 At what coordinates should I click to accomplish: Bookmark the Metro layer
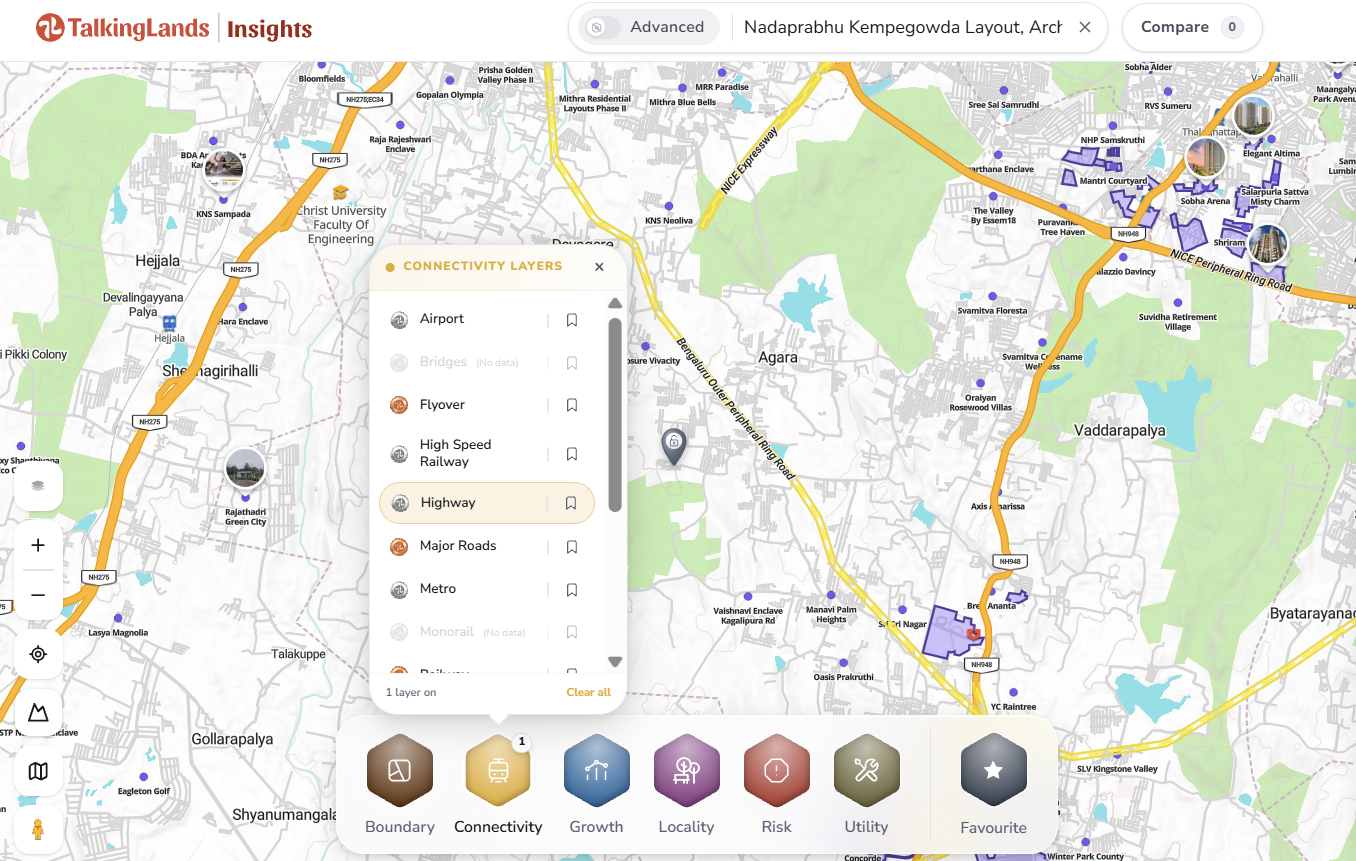(572, 590)
